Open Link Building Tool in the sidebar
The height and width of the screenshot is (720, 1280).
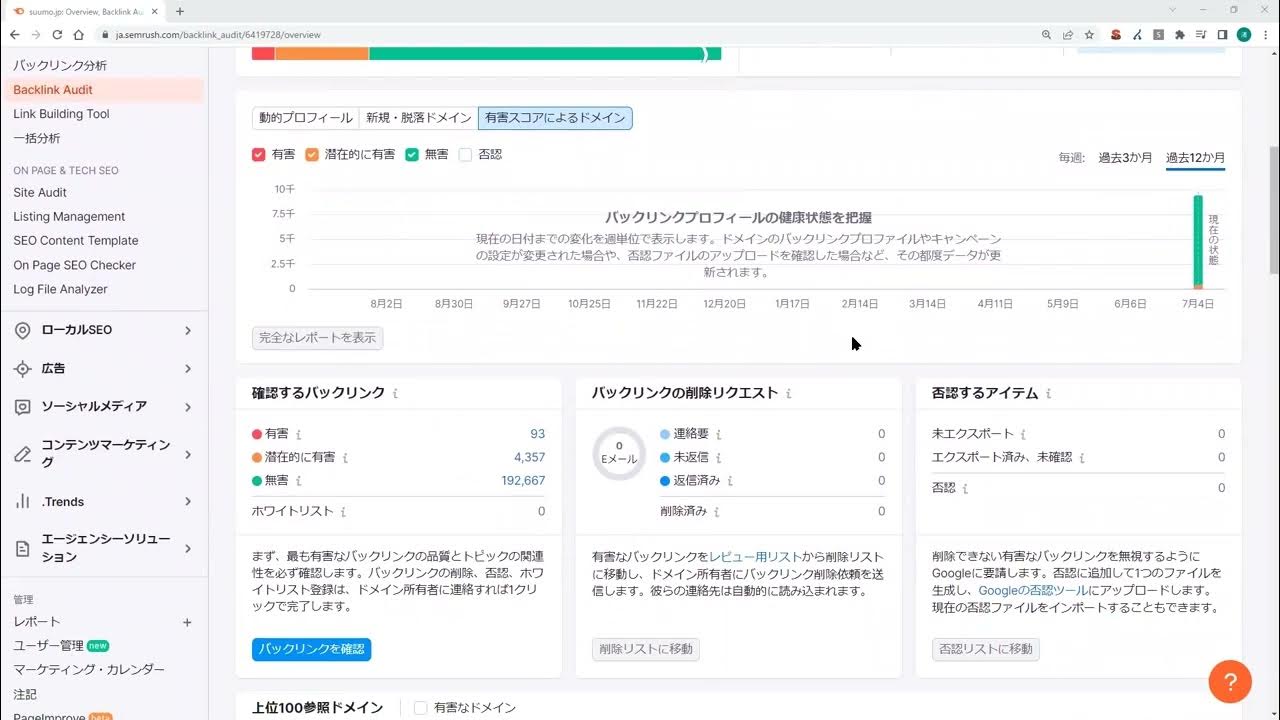61,114
